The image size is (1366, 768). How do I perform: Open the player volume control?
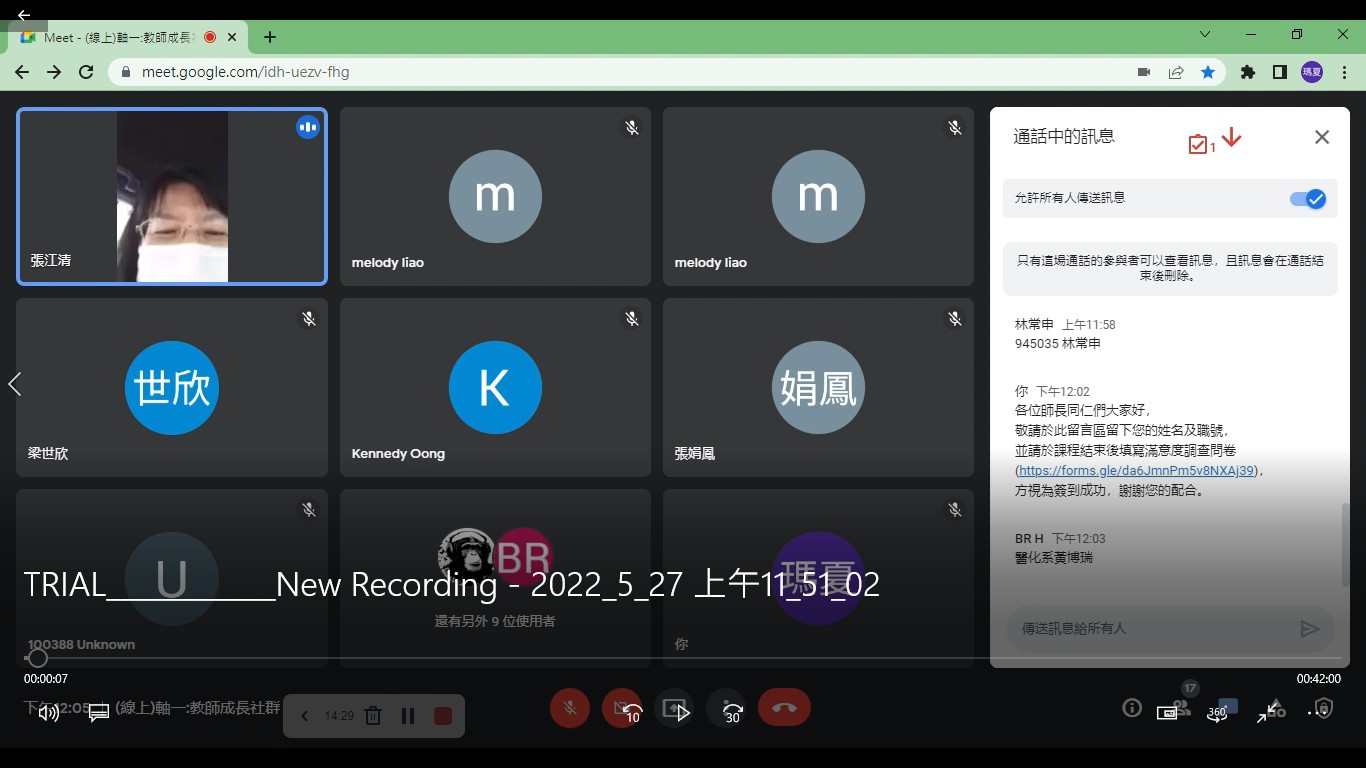(48, 713)
